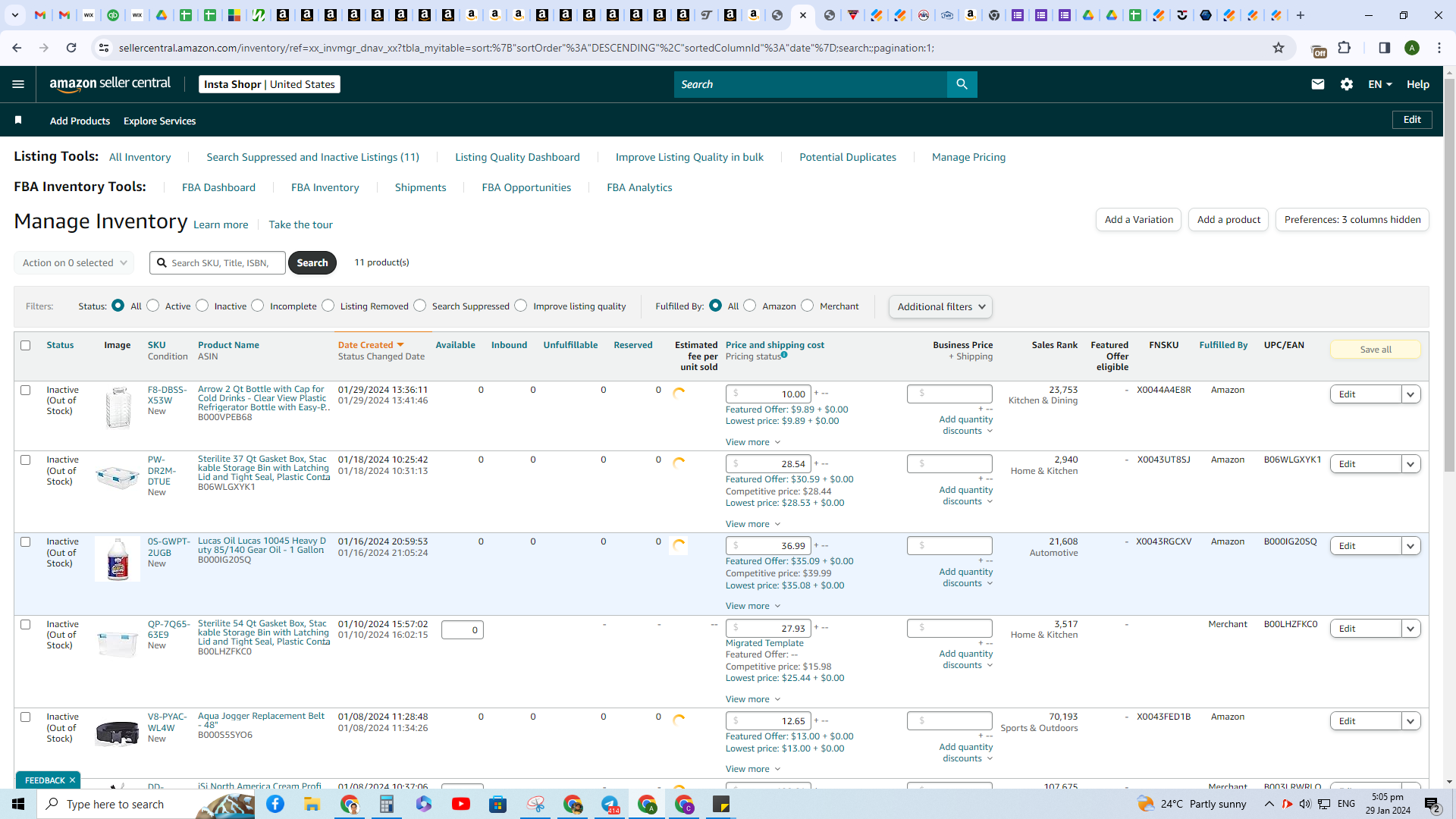This screenshot has height=819, width=1456.
Task: Reload the page in browser
Action: [x=71, y=48]
